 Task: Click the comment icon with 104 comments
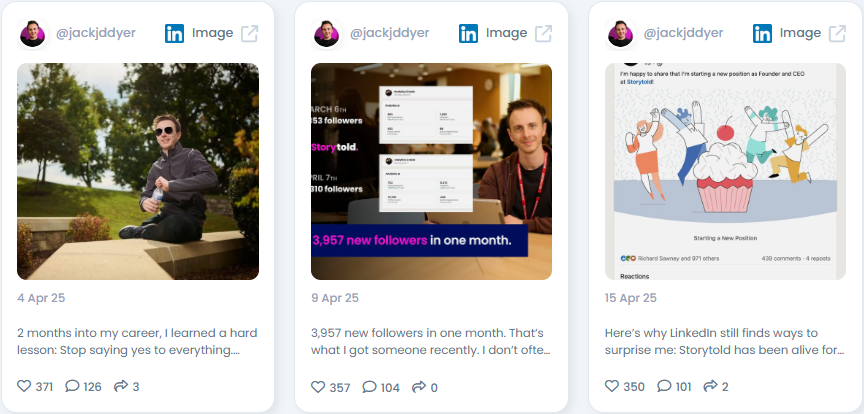click(x=369, y=386)
